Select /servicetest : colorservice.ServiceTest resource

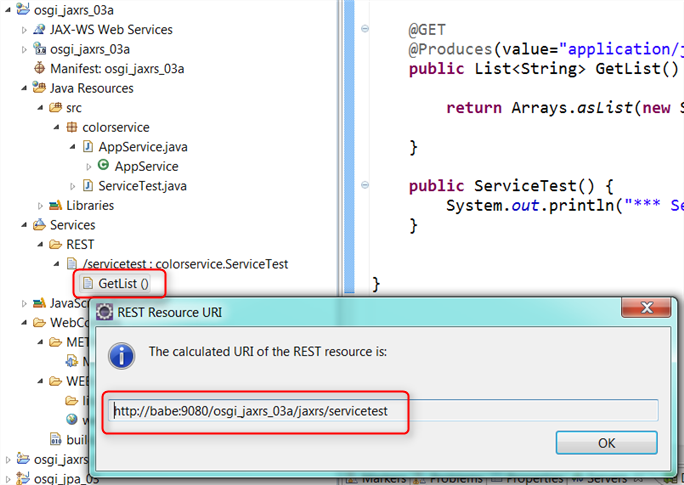click(x=178, y=264)
